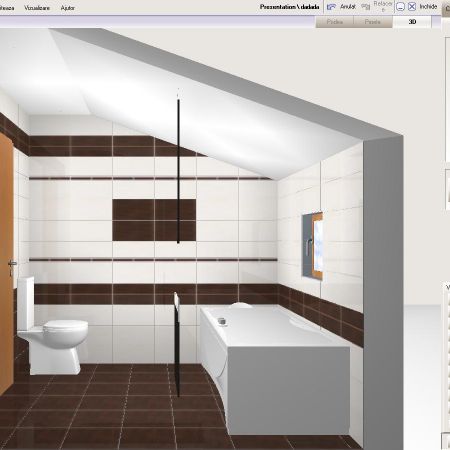Select the vertical black shower pole

[178, 171]
